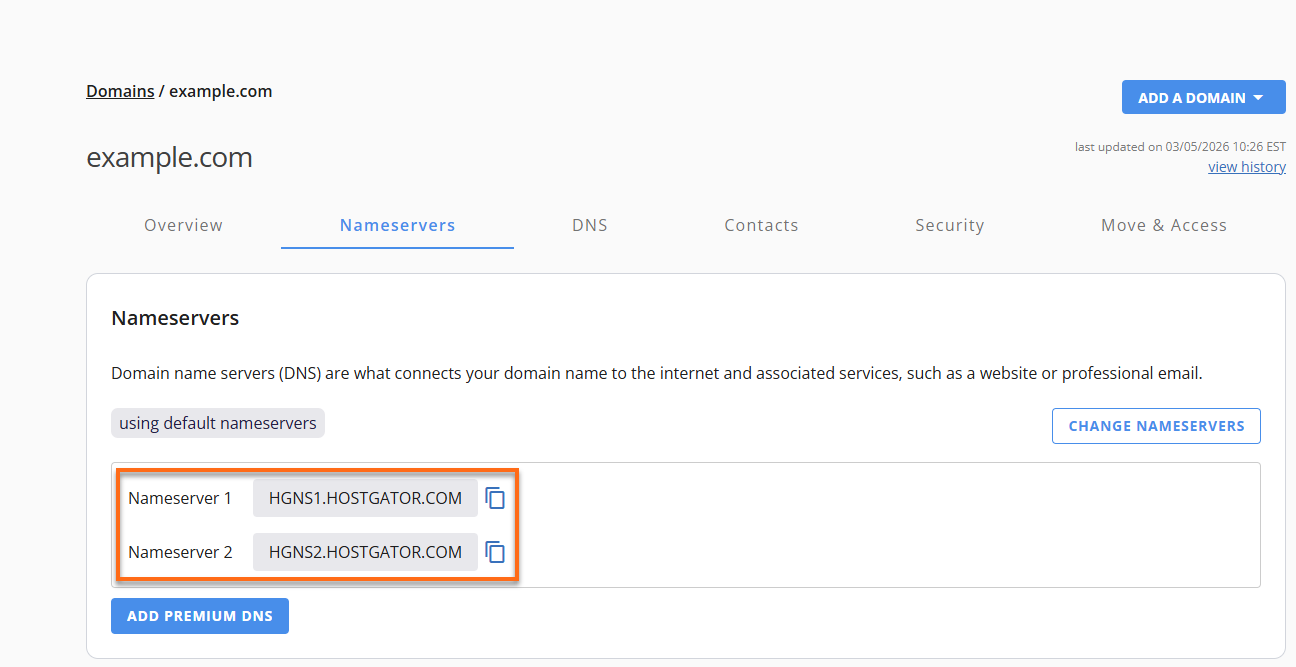Go to the Contacts tab
1296x667 pixels.
pyautogui.click(x=762, y=225)
